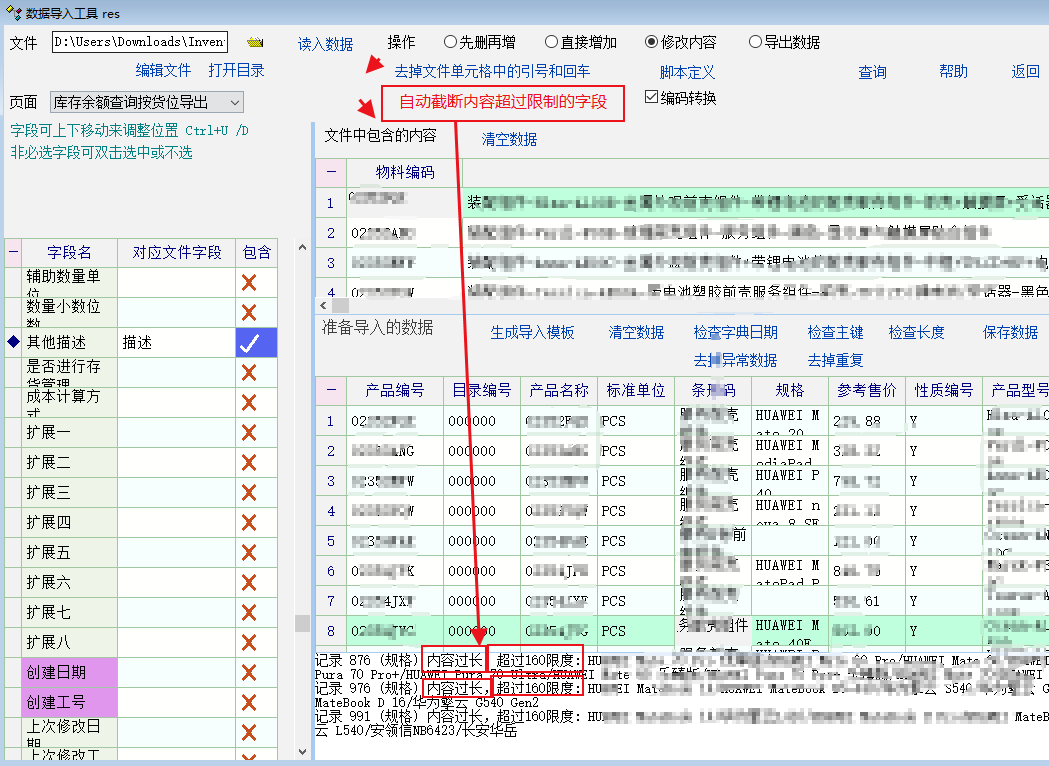Click the X icon for 创建日期 row

249,673
